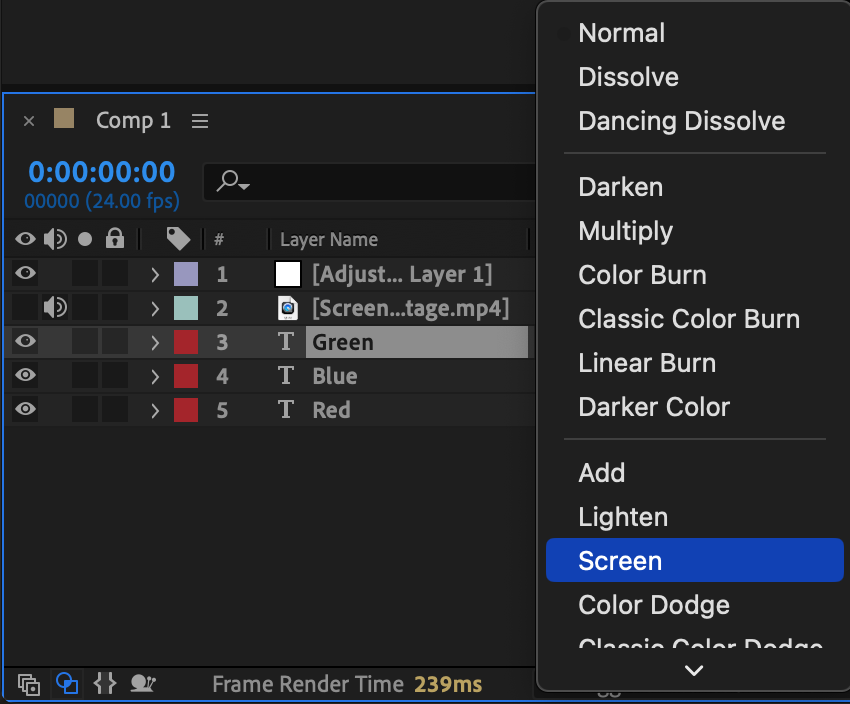Hide the Green text layer
Viewport: 850px width, 704px height.
[26, 342]
